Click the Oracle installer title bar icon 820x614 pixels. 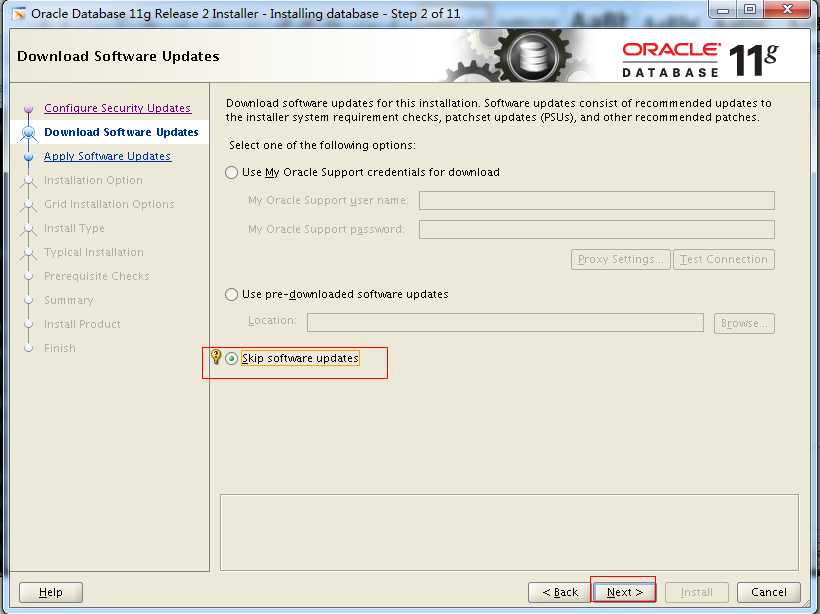(x=19, y=14)
